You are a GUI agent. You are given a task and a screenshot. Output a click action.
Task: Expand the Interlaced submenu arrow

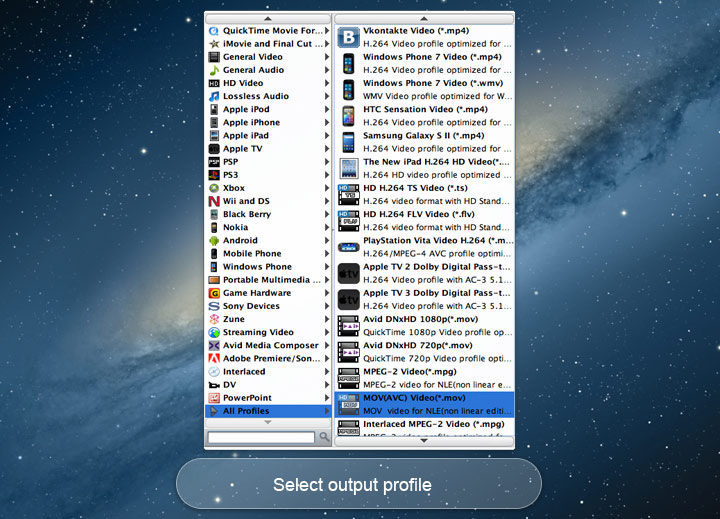tap(326, 372)
